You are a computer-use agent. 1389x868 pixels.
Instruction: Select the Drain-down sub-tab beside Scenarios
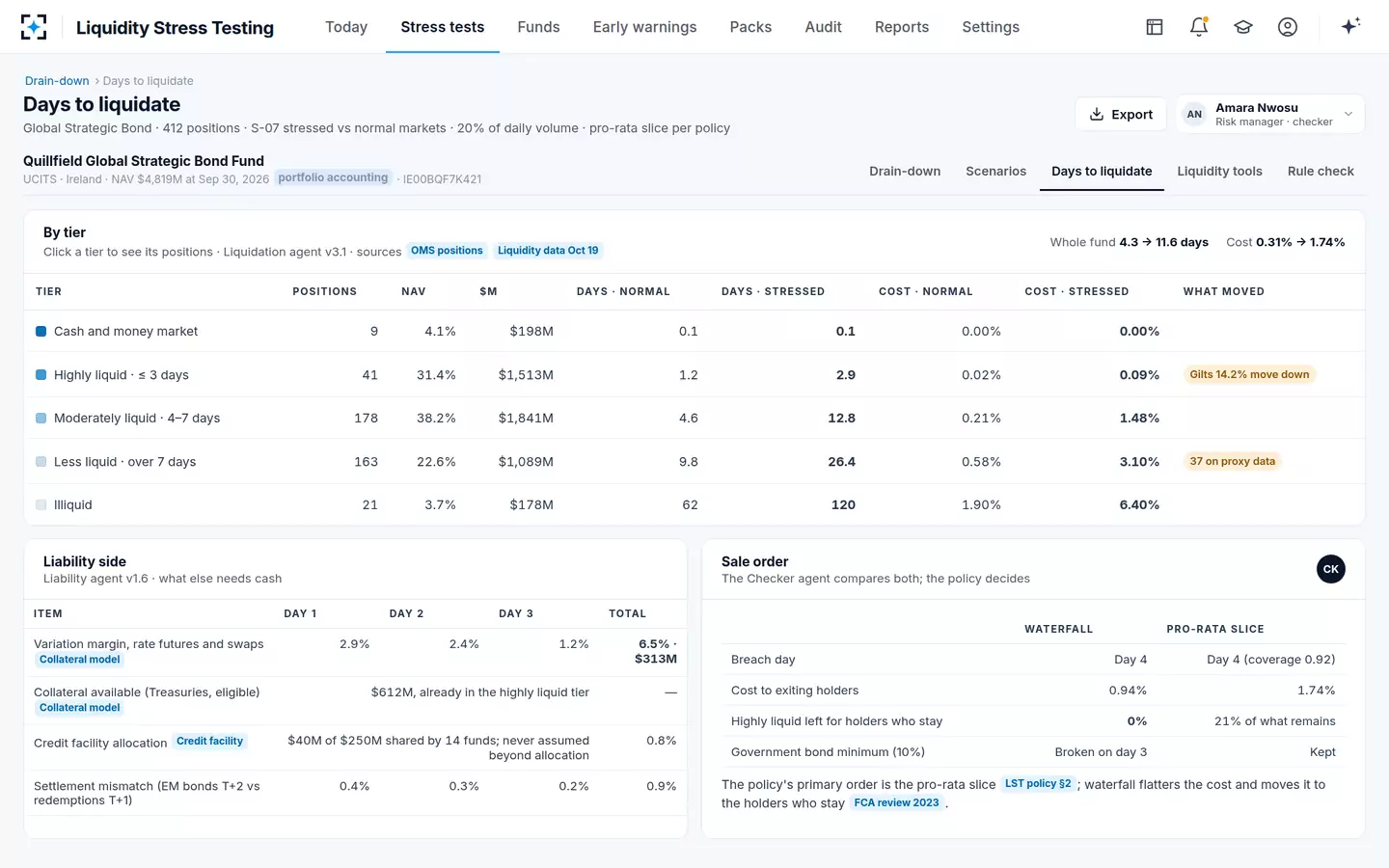tap(905, 172)
